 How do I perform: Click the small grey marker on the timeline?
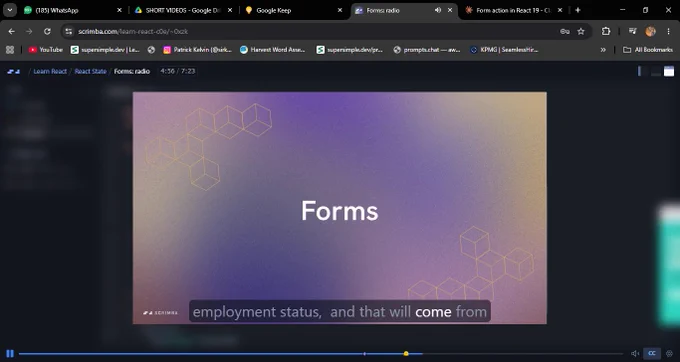pos(365,354)
